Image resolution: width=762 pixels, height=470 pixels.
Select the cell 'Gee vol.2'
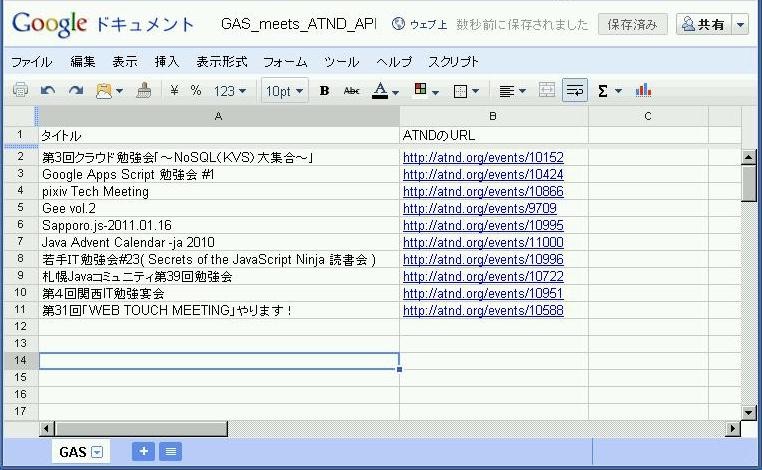[219, 209]
